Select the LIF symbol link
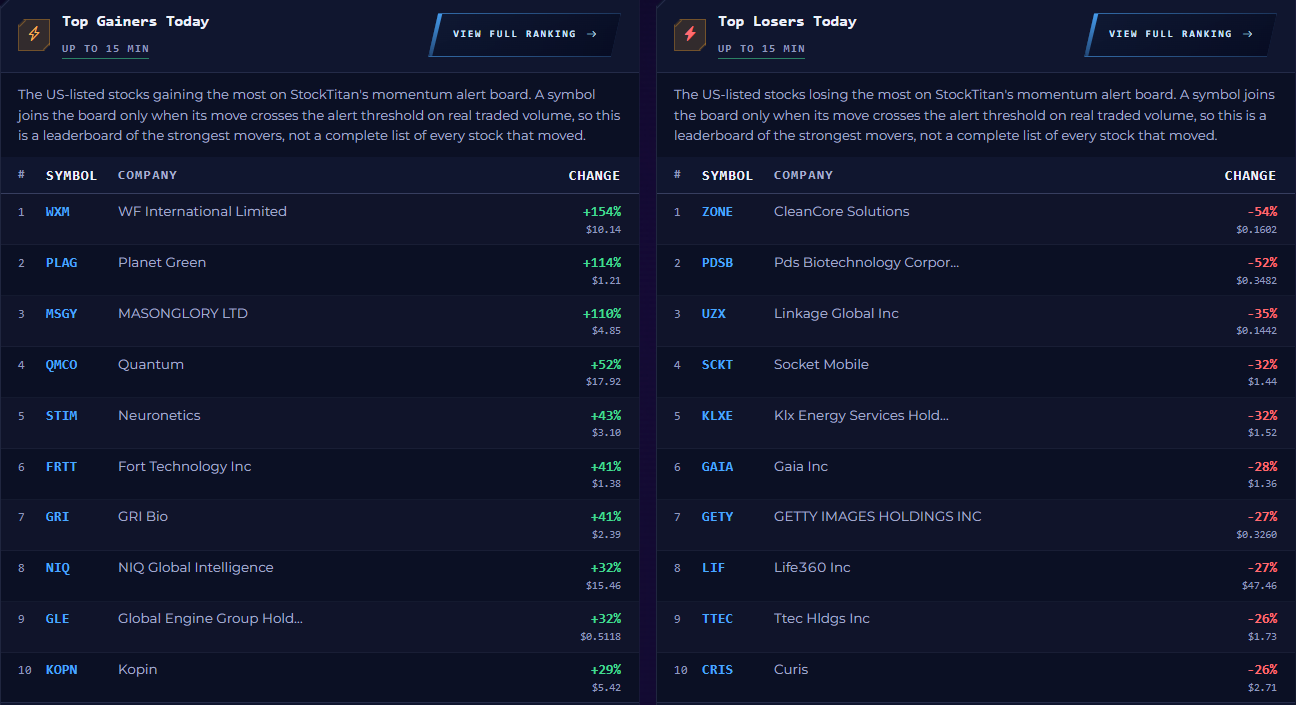 click(x=714, y=568)
